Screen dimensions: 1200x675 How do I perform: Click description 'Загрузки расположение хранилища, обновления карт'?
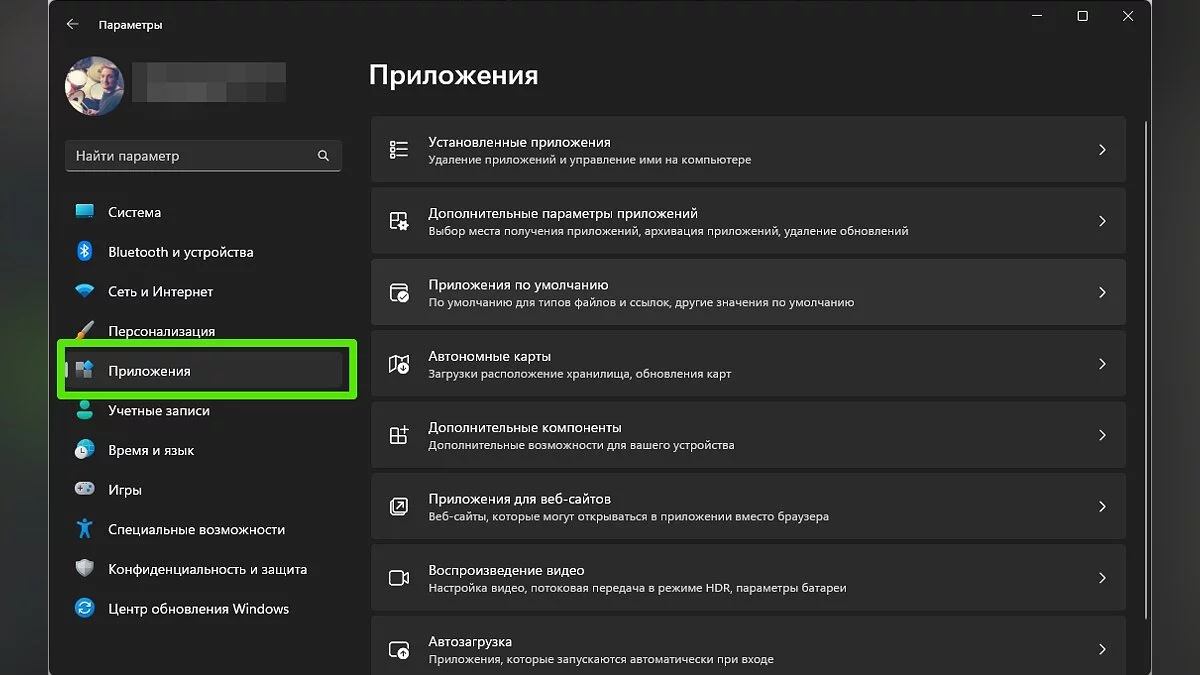click(x=580, y=374)
